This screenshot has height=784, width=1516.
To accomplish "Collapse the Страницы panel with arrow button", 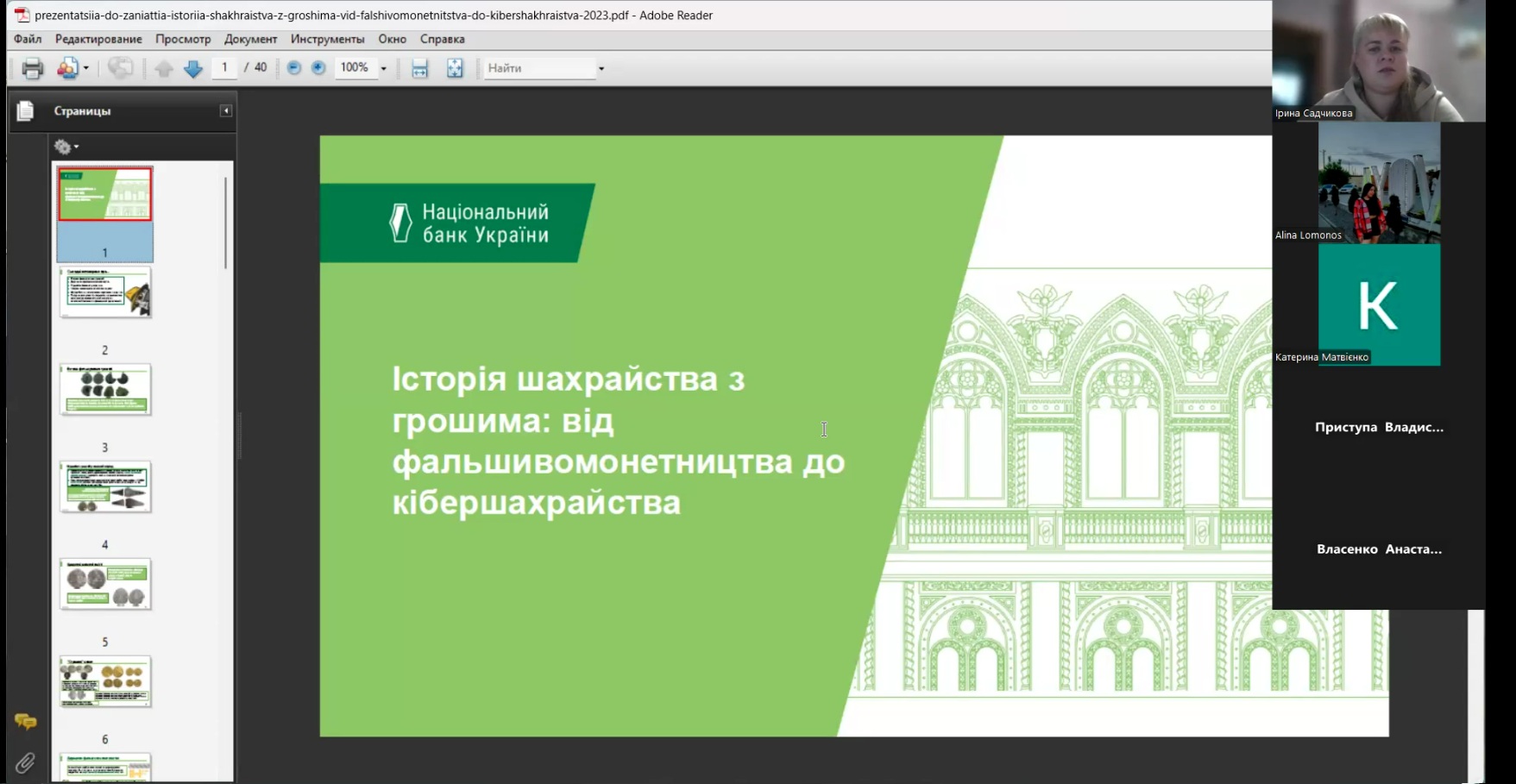I will tap(225, 110).
